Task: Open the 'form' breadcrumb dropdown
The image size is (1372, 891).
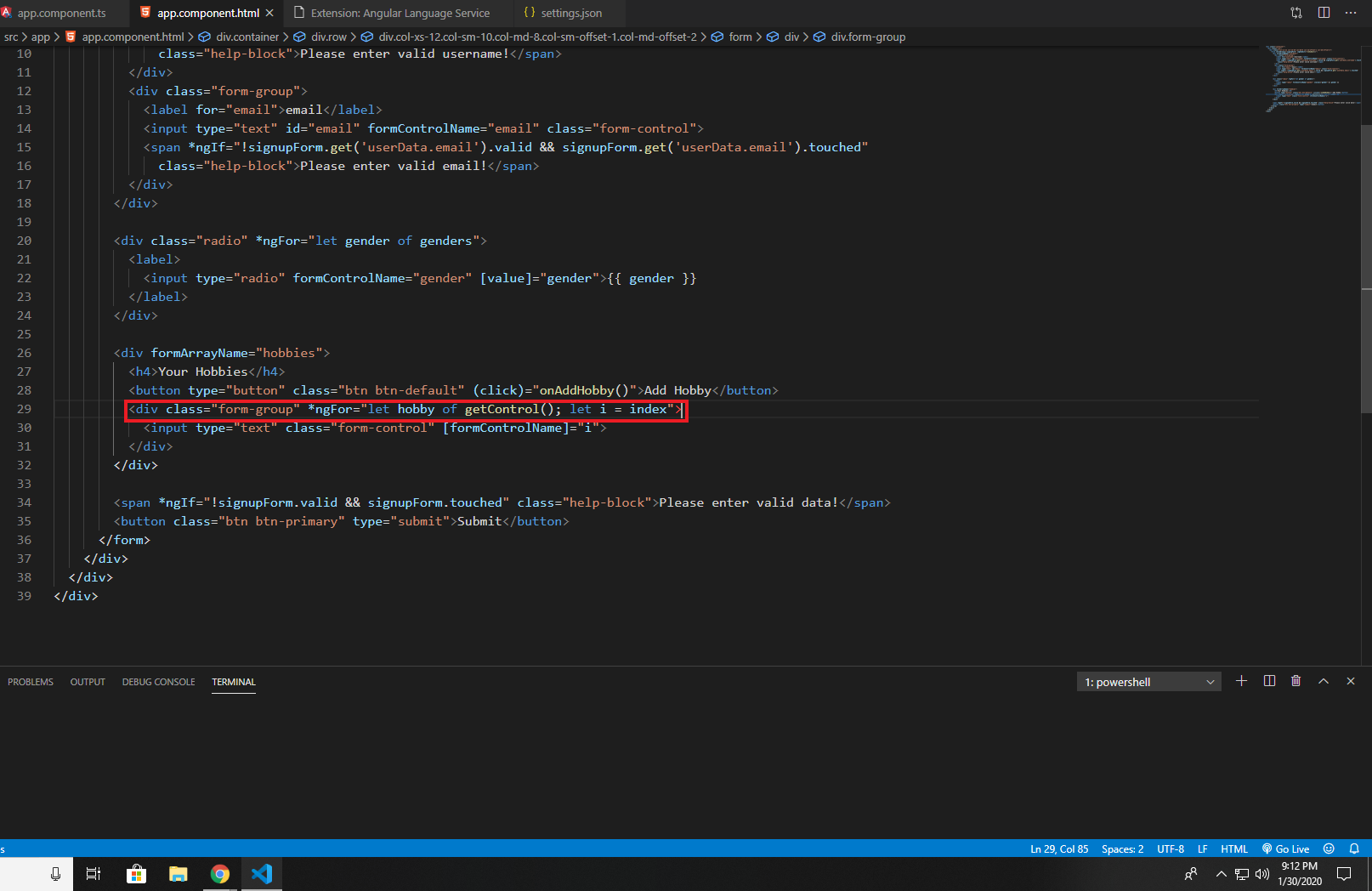Action: (740, 37)
